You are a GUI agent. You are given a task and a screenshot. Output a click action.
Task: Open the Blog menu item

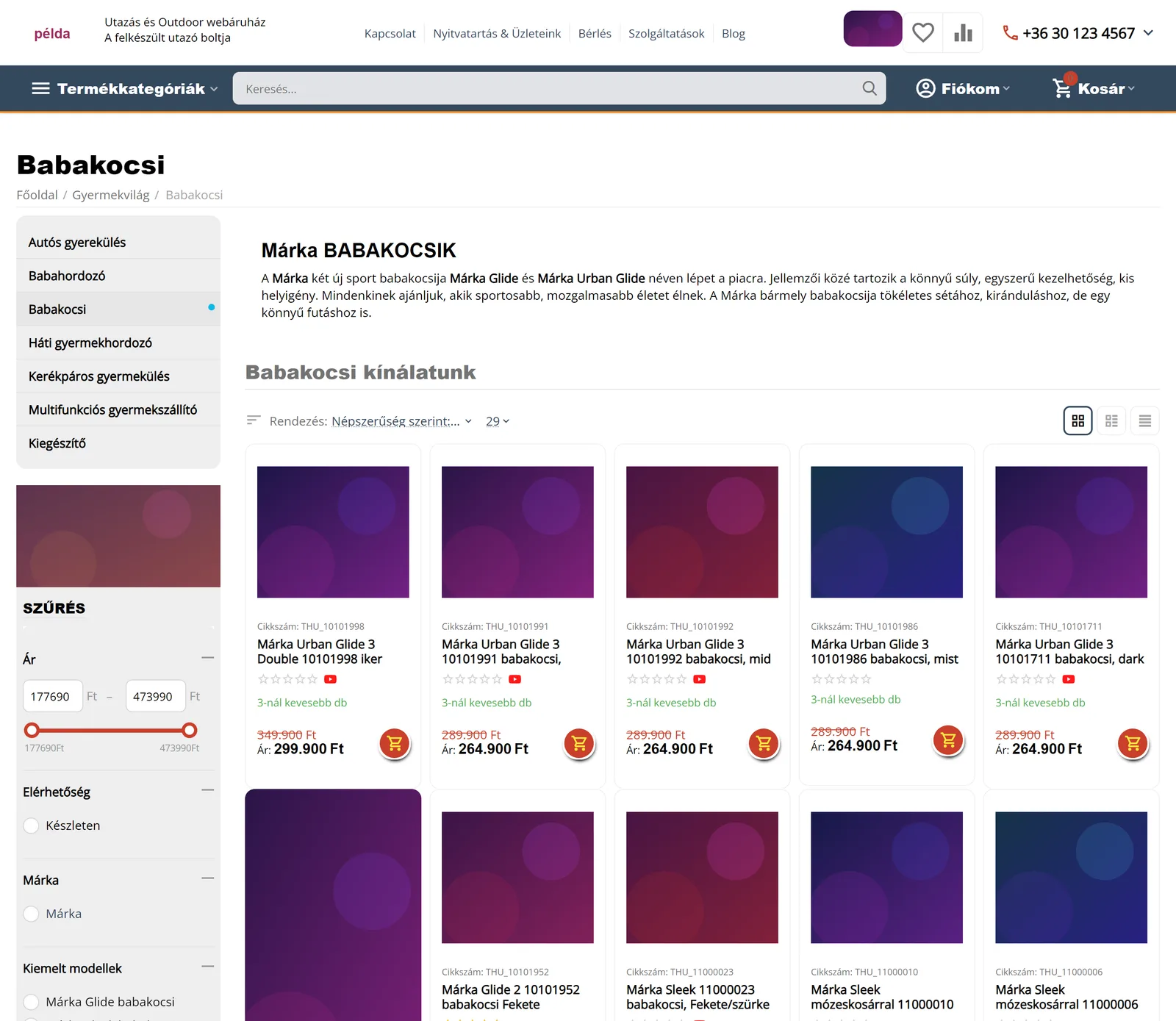tap(734, 34)
